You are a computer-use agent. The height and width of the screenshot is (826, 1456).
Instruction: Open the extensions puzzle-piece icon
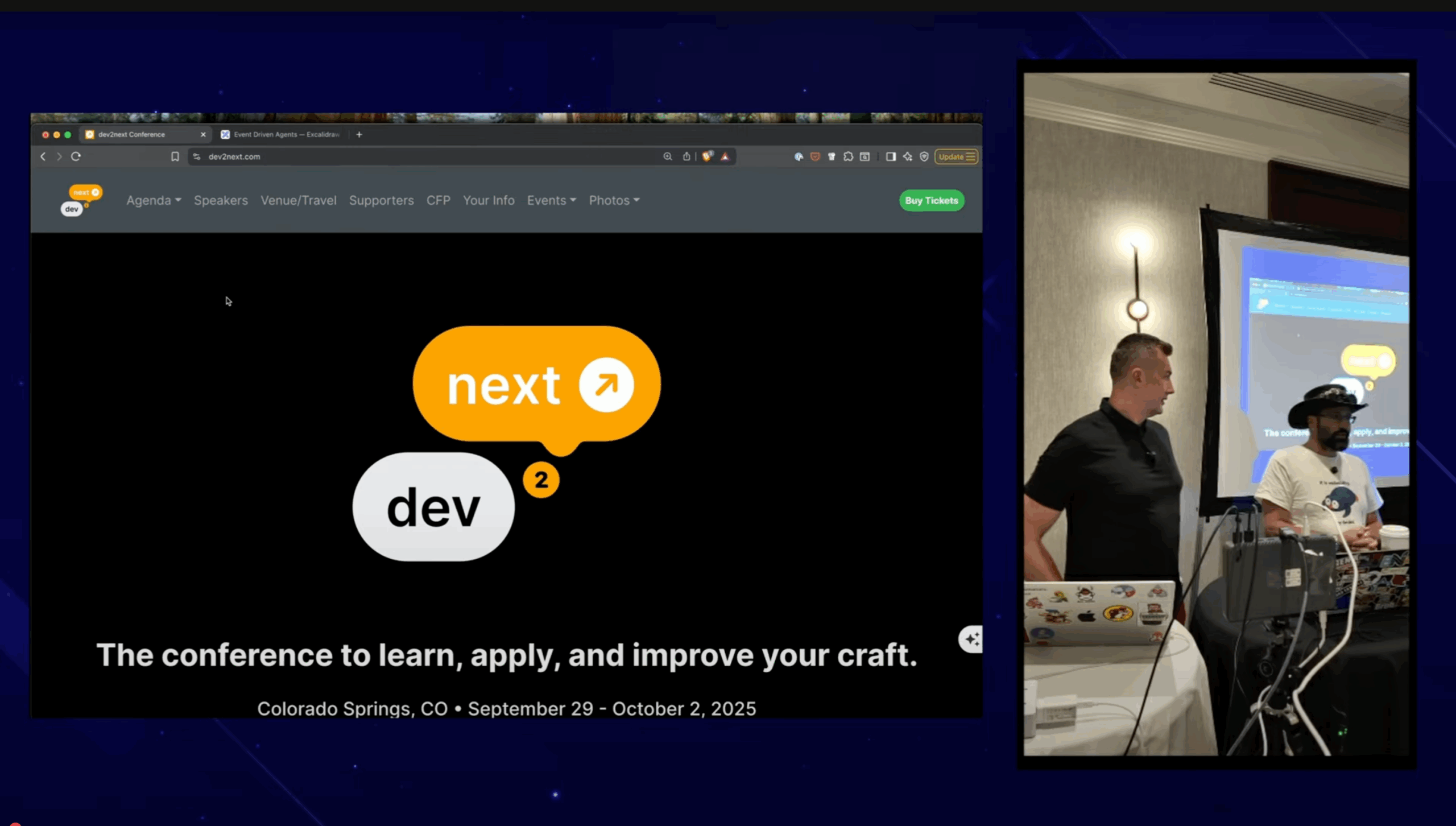click(x=849, y=156)
